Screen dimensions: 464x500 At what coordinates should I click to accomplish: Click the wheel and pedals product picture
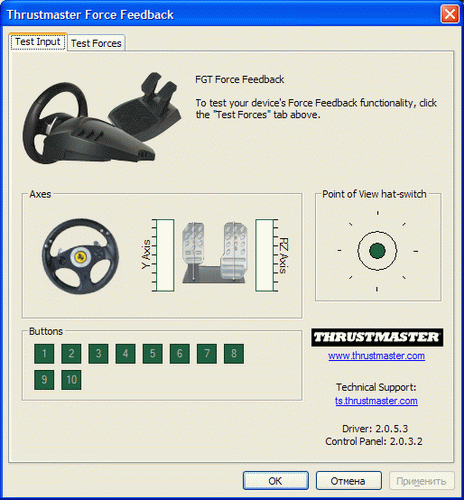click(102, 118)
